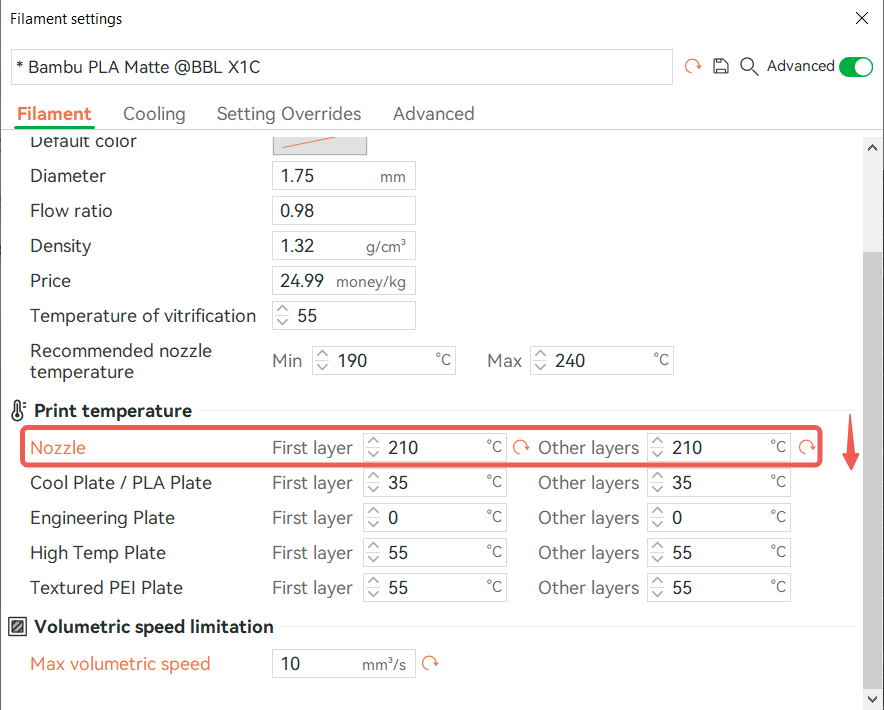
Task: Click Engineering Plate First layer spinner
Action: (x=373, y=518)
